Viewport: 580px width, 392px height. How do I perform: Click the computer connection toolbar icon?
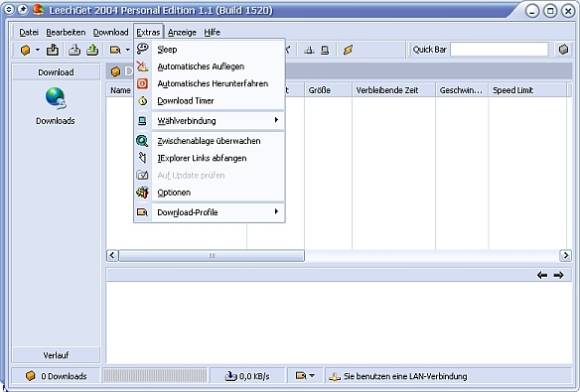[x=325, y=50]
